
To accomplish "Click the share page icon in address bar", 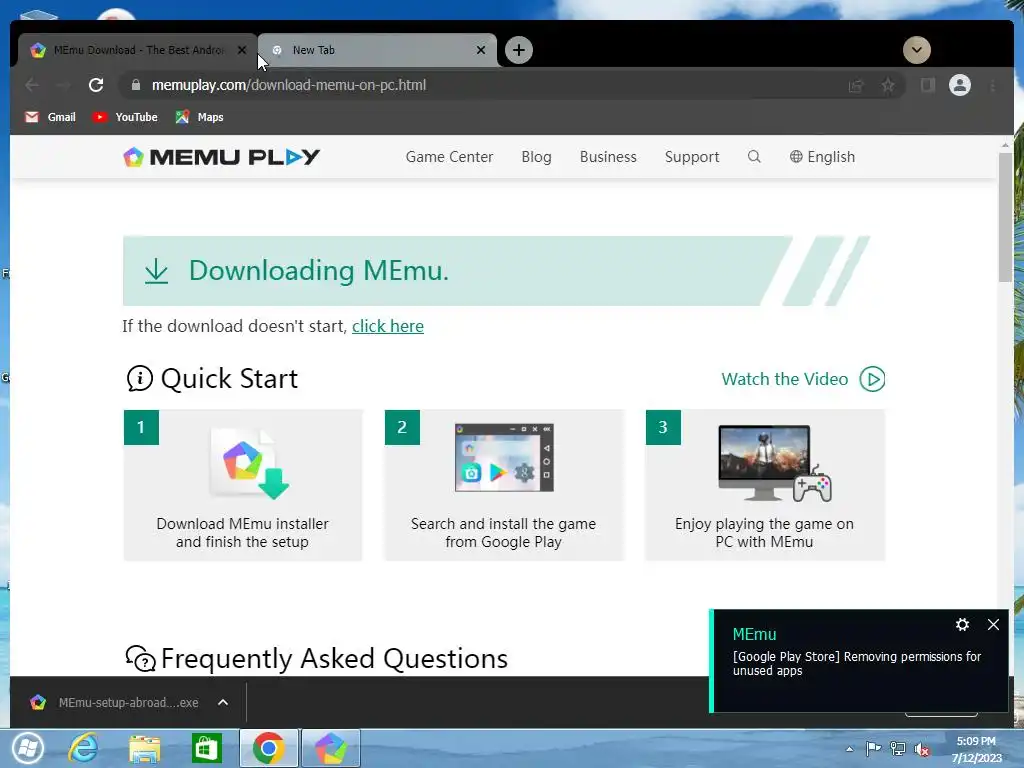I will (x=856, y=86).
